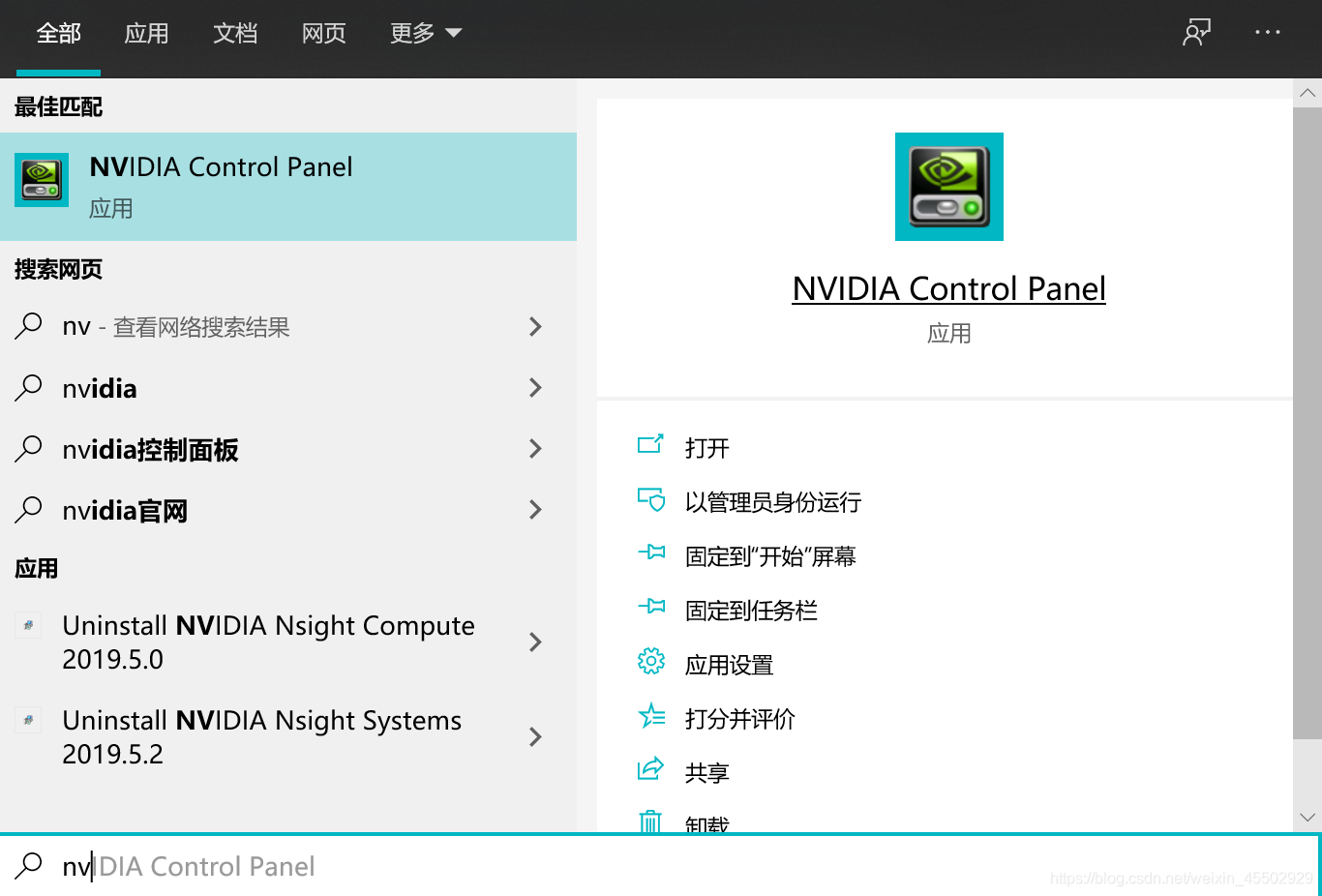Click the pin icon for 固定到"开始"屏幕
1322x896 pixels.
coord(651,553)
